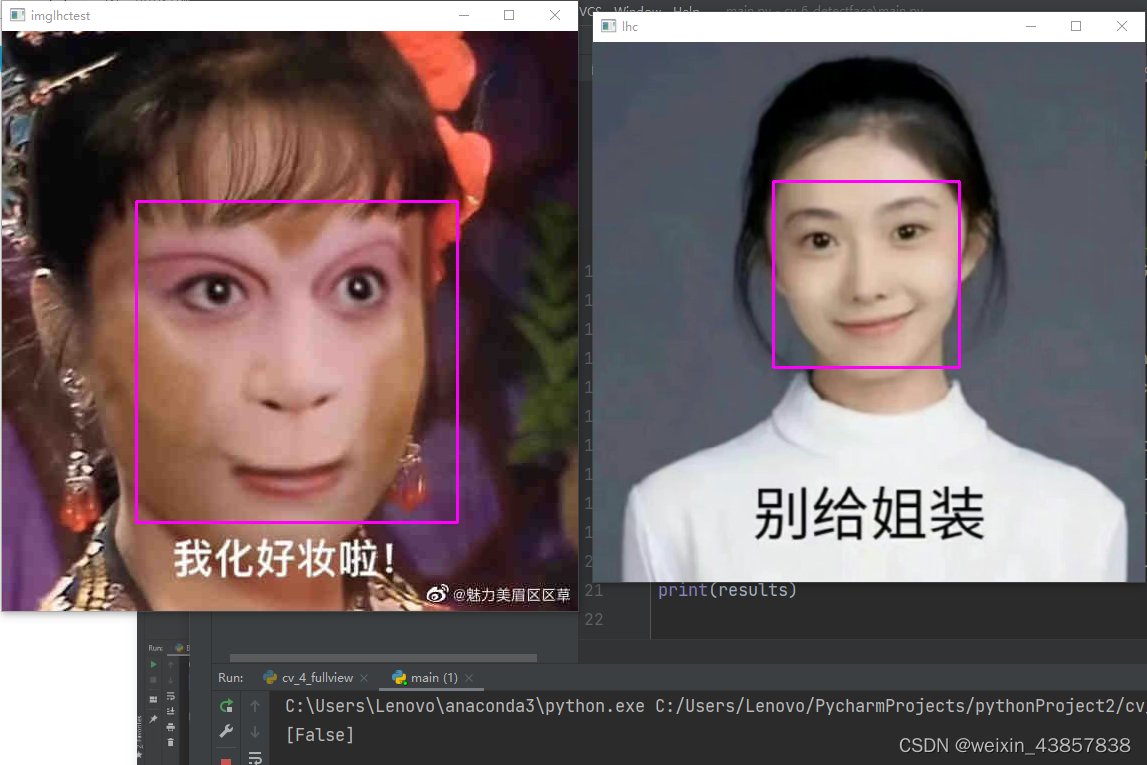Click the '[False]' console output

pos(320,735)
